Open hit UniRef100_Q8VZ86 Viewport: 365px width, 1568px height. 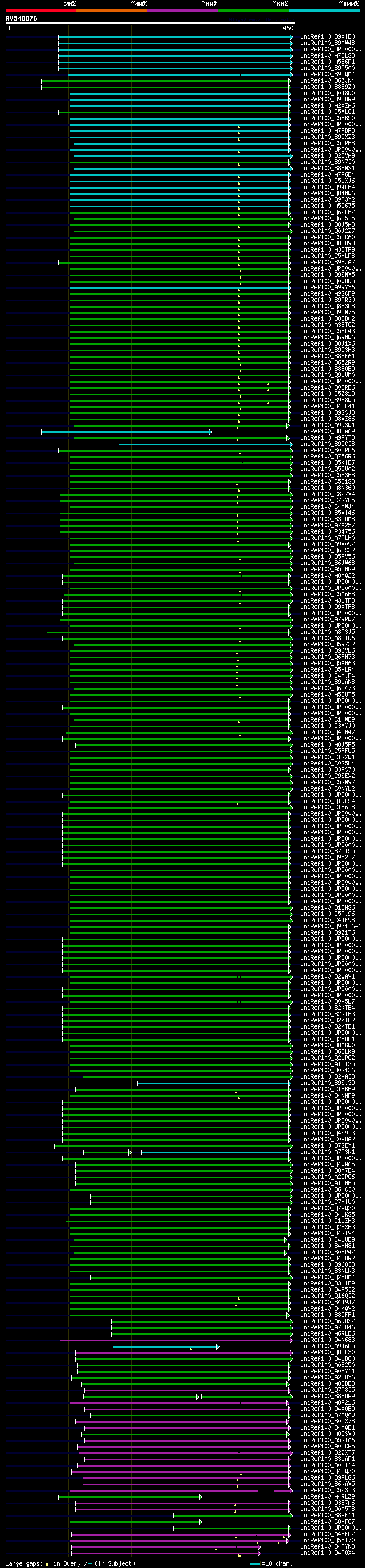(327, 419)
